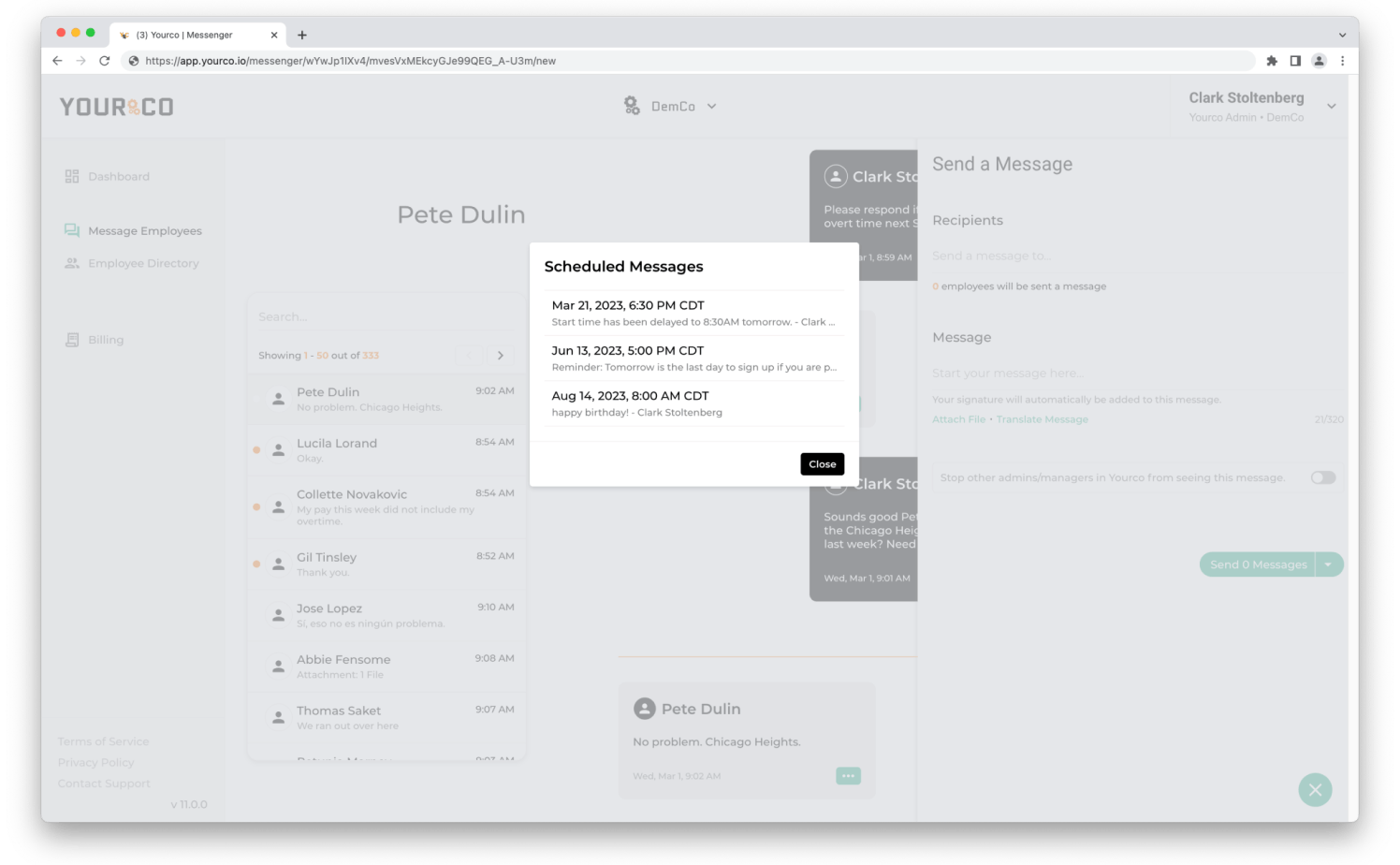1400x865 pixels.
Task: Toggle hiding message from other admins
Action: pos(1323,477)
